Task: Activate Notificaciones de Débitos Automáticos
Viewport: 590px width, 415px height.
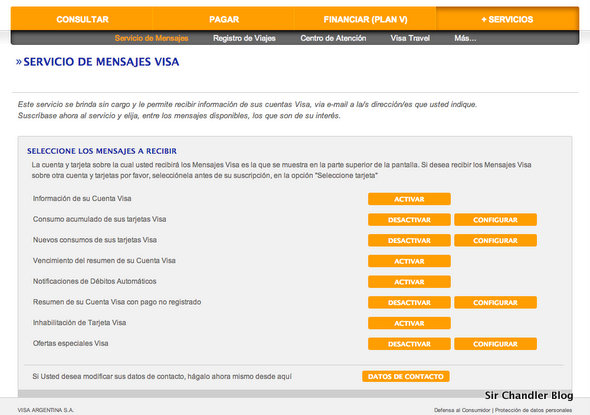Action: point(409,282)
